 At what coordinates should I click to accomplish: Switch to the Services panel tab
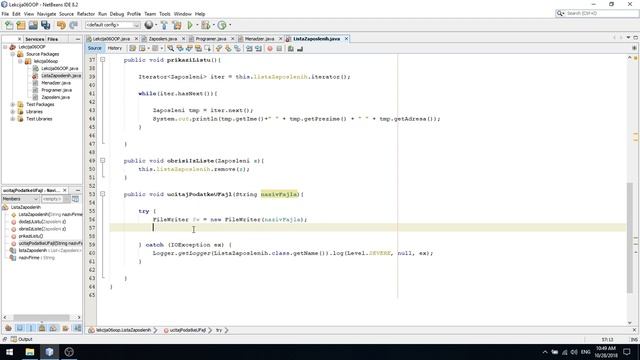tap(35, 39)
